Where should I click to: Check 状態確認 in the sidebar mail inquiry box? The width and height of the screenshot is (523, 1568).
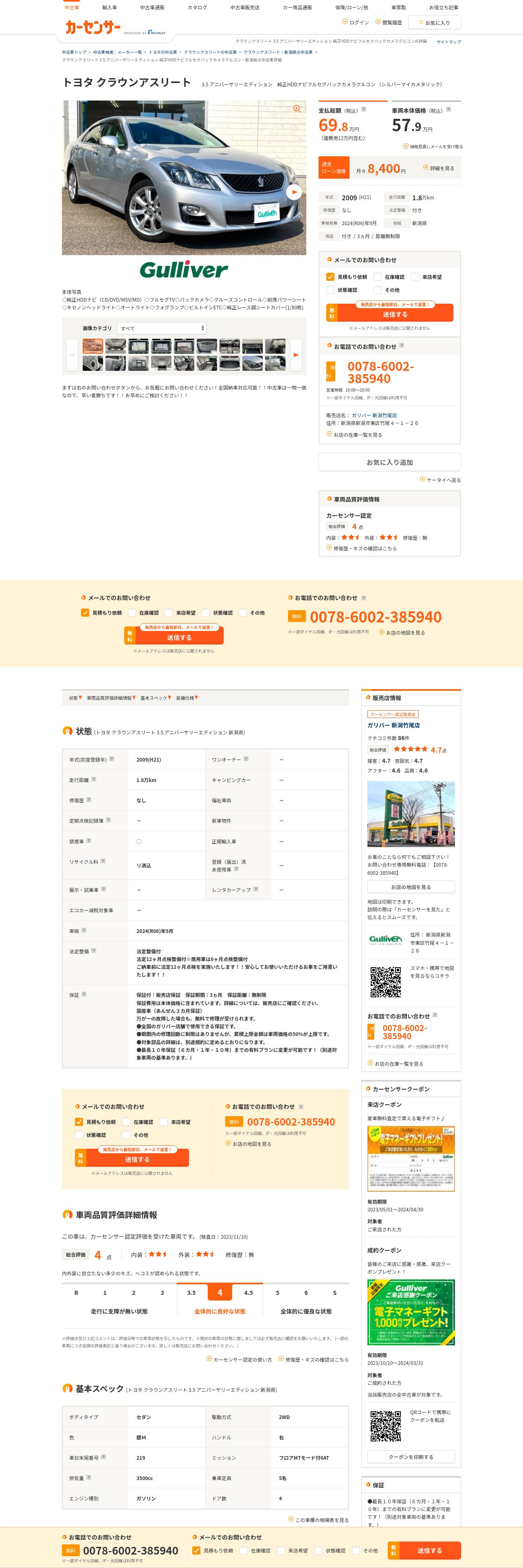tap(330, 290)
